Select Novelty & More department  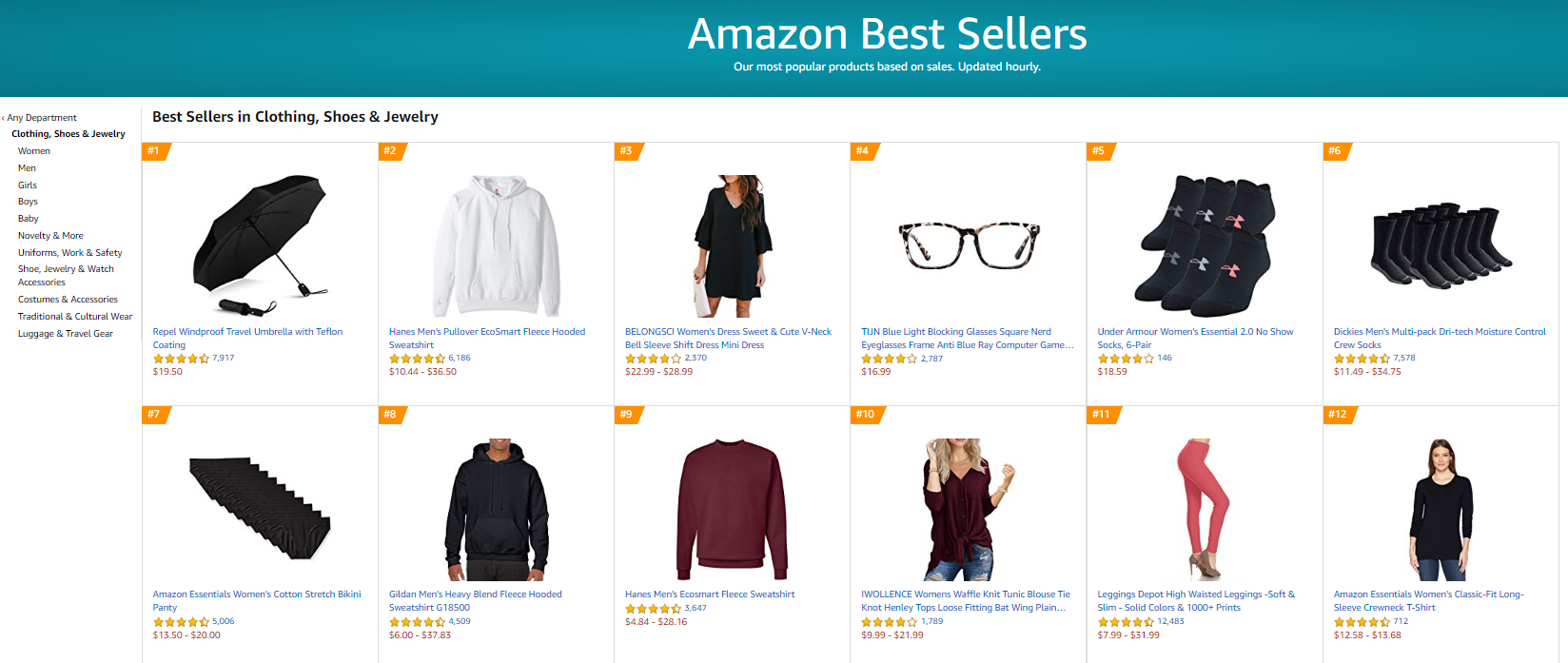tap(50, 235)
